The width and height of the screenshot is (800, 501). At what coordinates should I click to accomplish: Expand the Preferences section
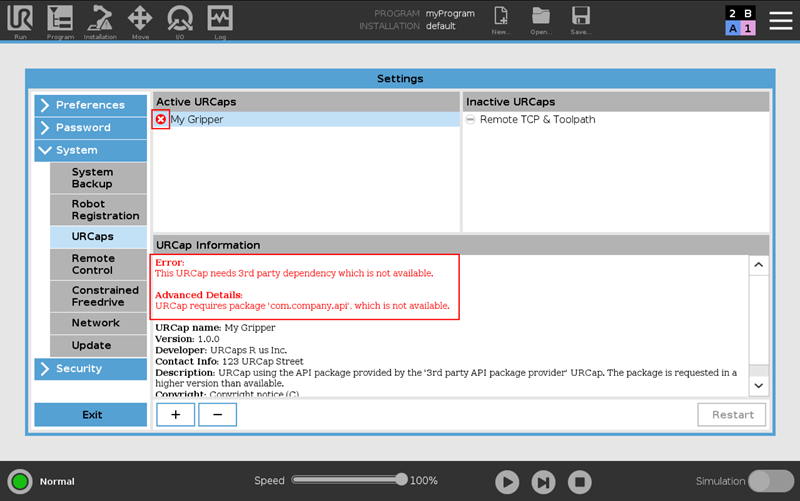(90, 105)
